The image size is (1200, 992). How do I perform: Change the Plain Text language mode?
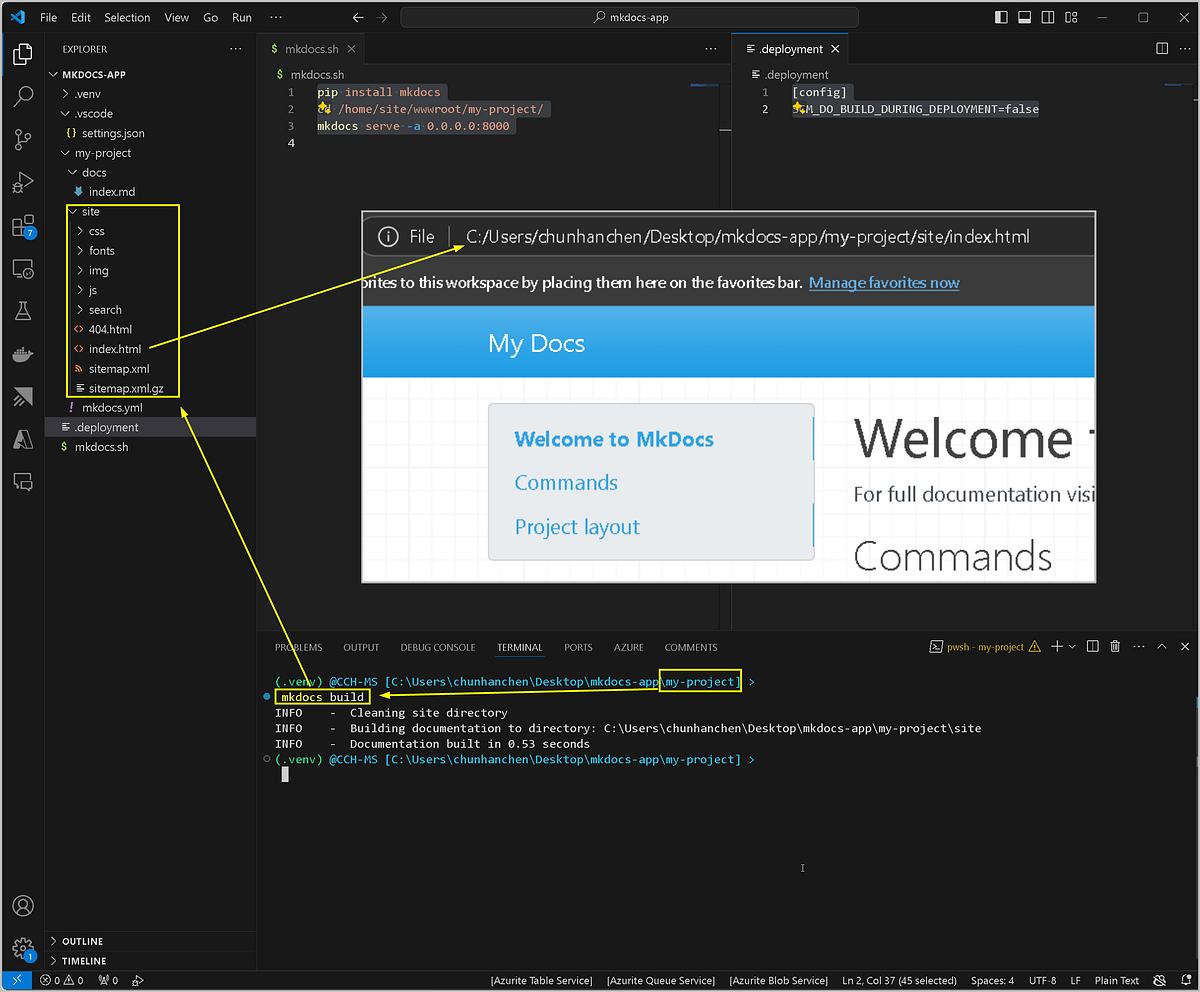[x=1116, y=980]
